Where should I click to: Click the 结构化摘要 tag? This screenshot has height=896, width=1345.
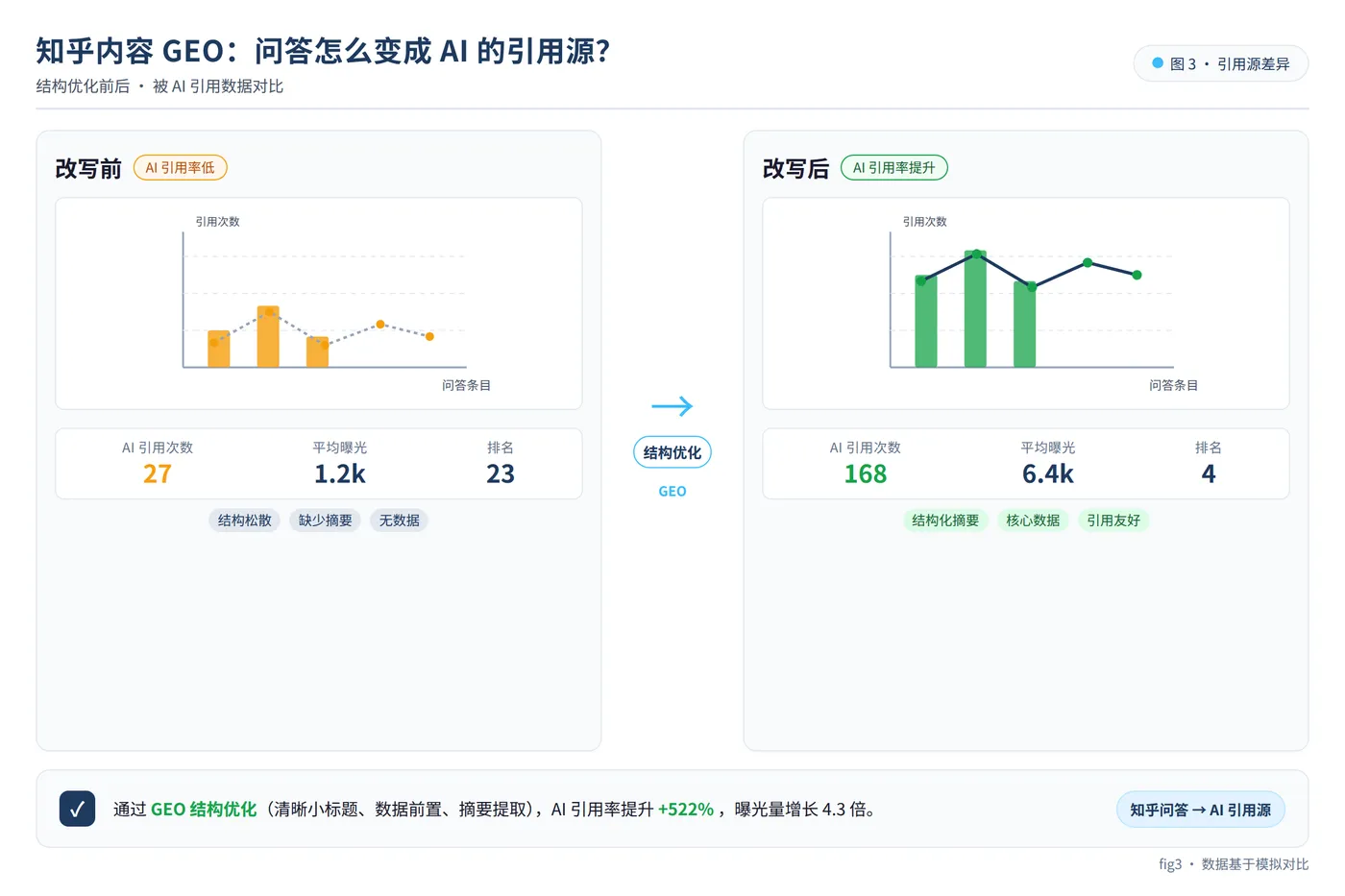click(x=945, y=521)
